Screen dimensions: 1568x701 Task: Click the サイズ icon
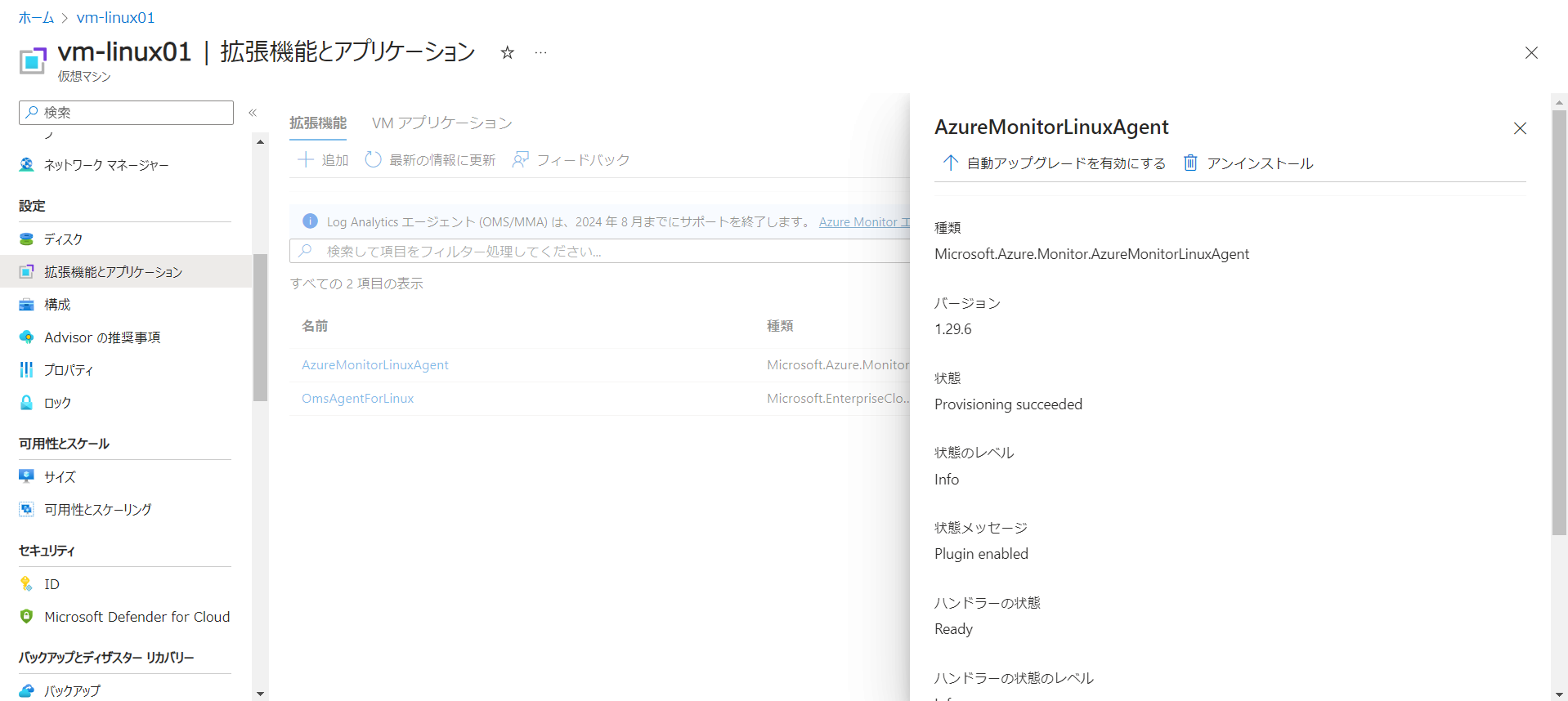pos(27,476)
